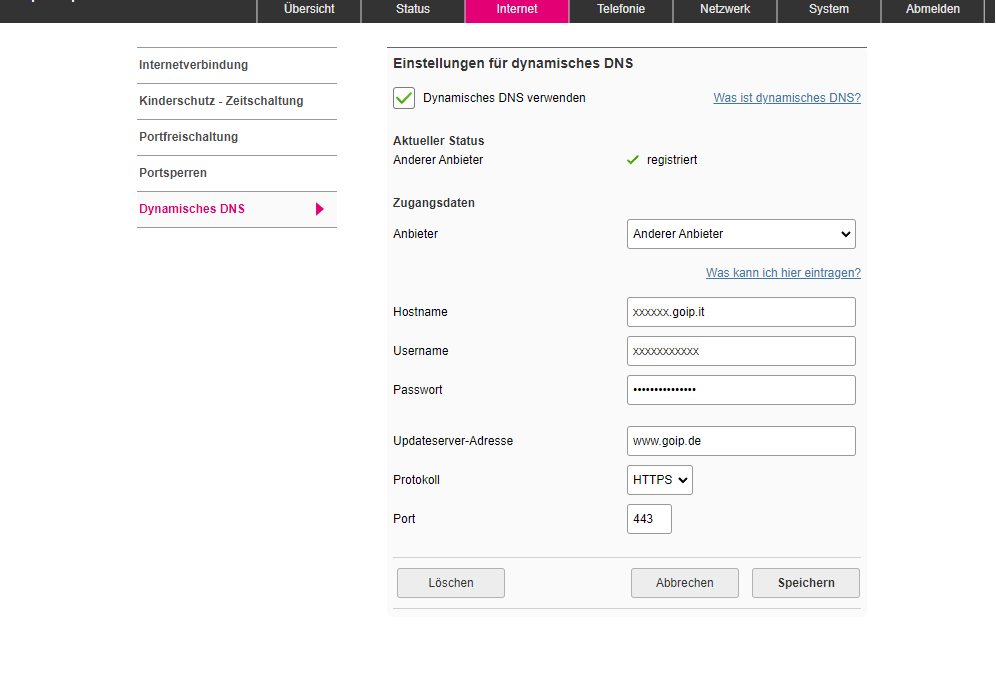Select the Internet tab

tap(517, 10)
